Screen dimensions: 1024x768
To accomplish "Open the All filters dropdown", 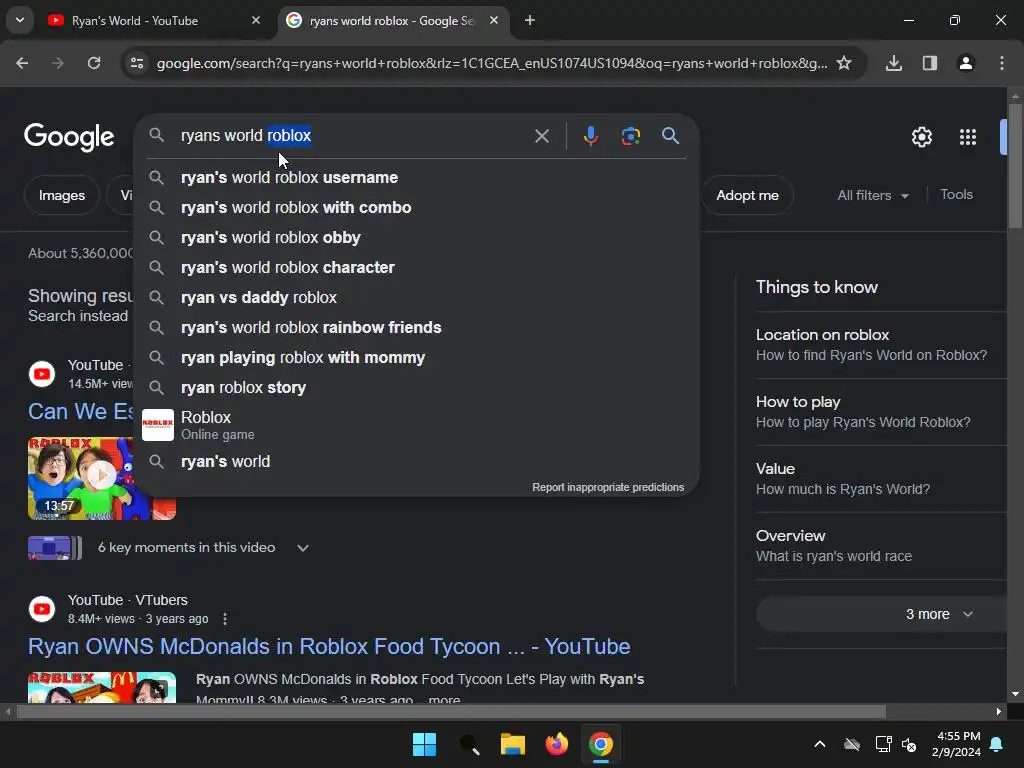I will 872,195.
